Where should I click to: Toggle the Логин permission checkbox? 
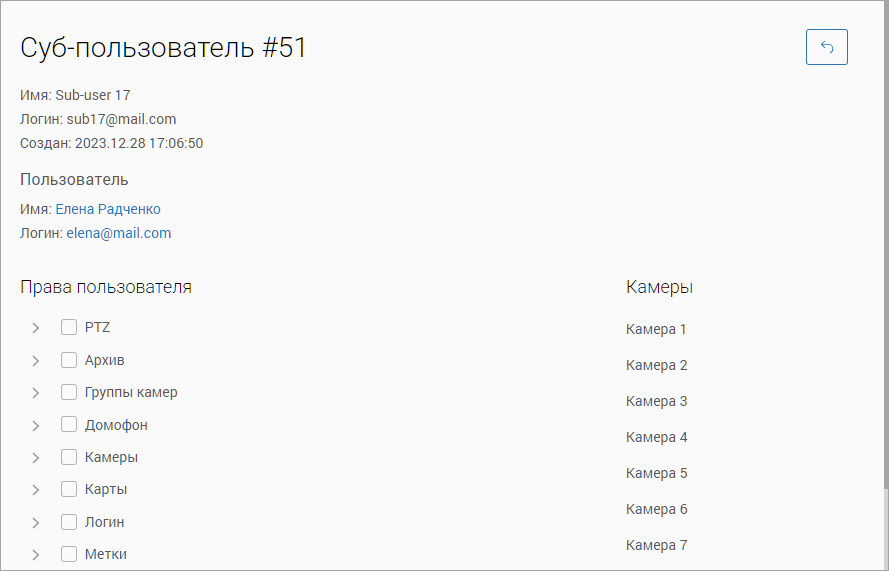[x=69, y=522]
